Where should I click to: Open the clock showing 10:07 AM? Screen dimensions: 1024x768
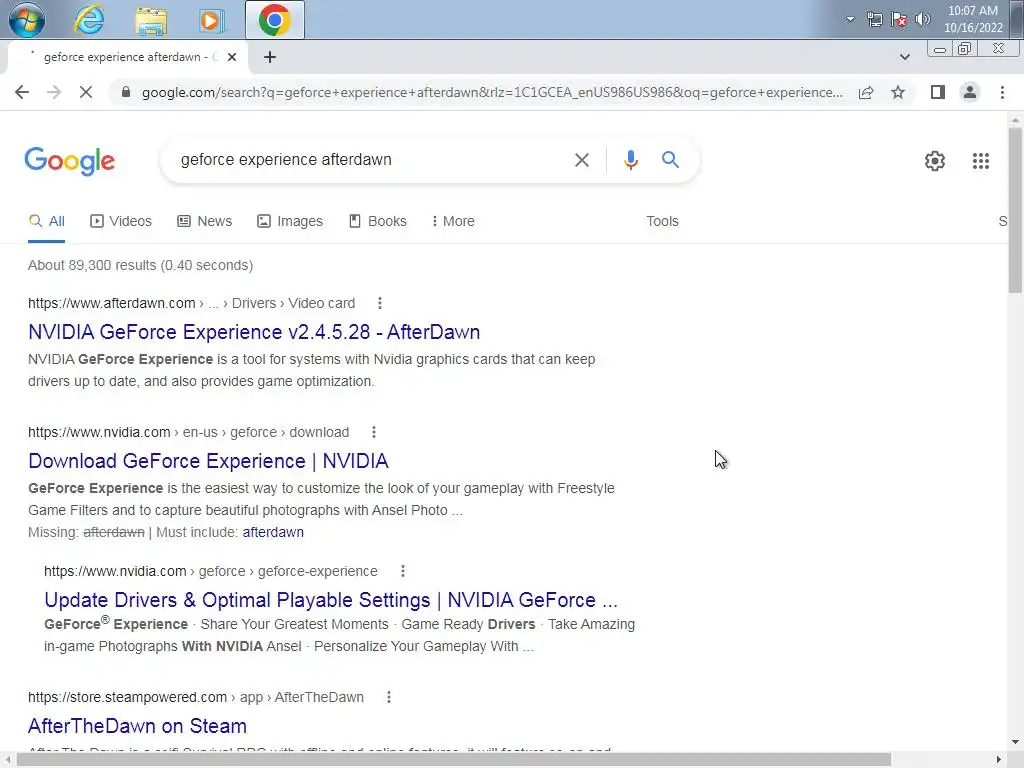[973, 19]
